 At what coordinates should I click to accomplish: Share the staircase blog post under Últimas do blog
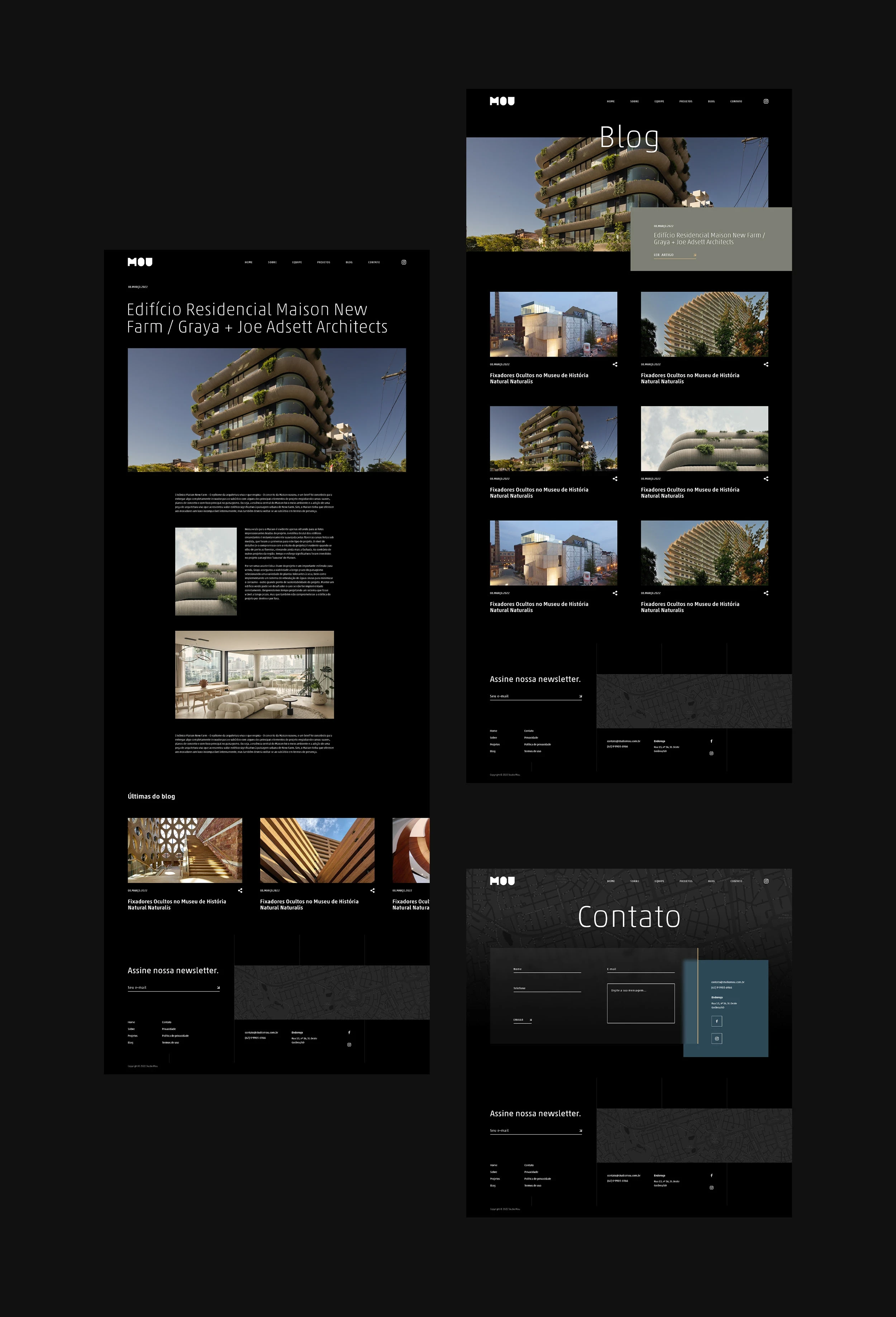pyautogui.click(x=240, y=890)
